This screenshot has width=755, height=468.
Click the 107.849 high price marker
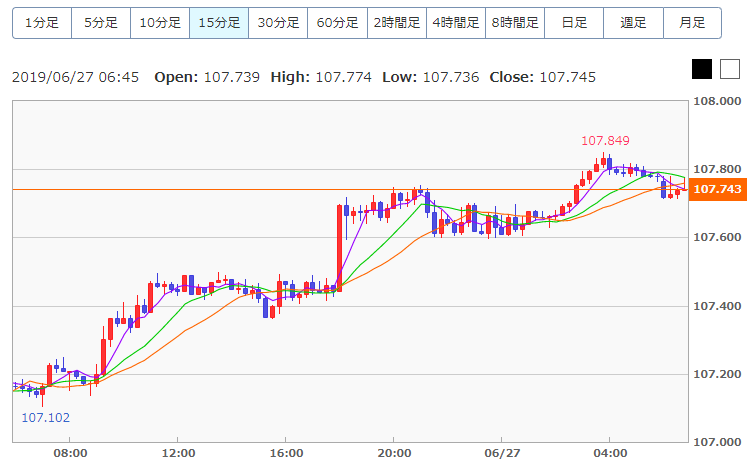[x=605, y=141]
